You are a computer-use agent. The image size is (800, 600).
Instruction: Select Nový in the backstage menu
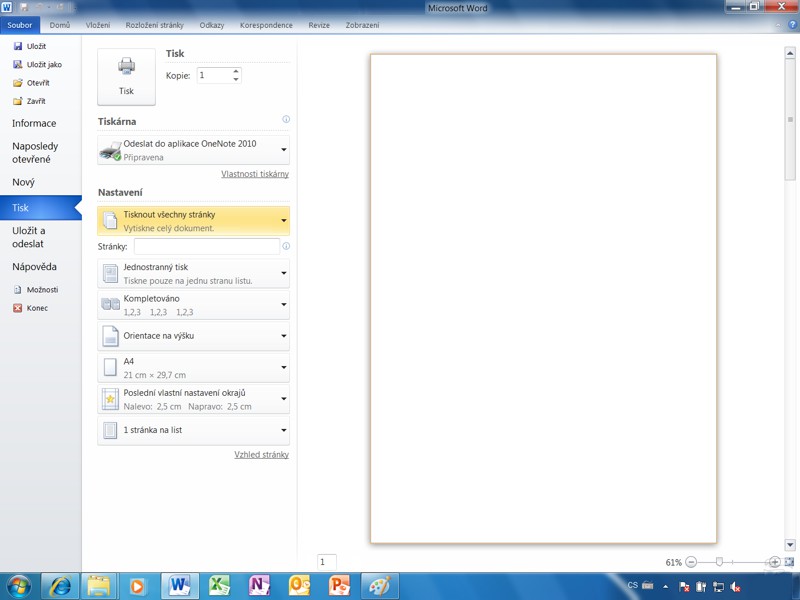pyautogui.click(x=23, y=182)
